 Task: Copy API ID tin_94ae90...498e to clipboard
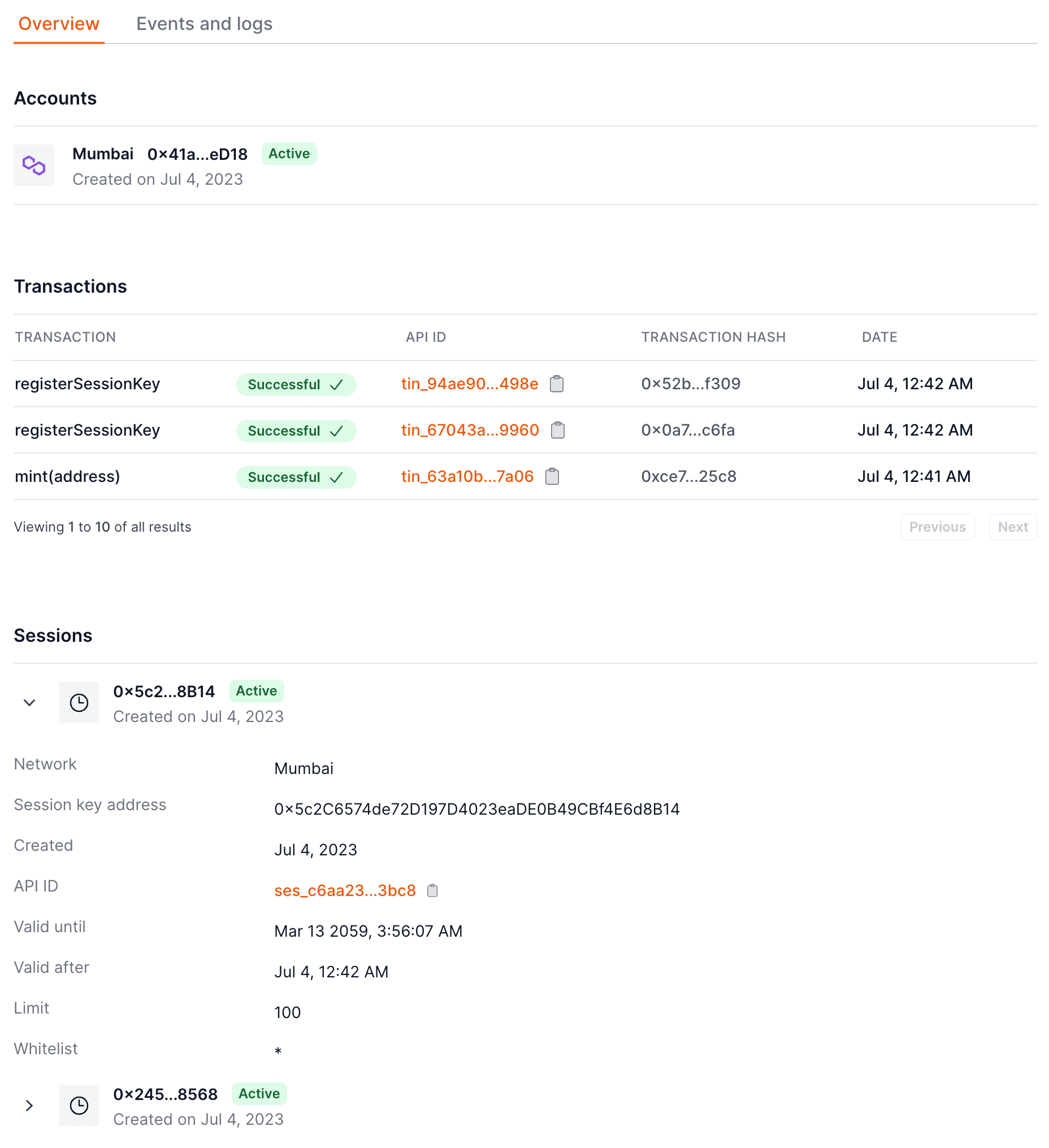pos(557,384)
